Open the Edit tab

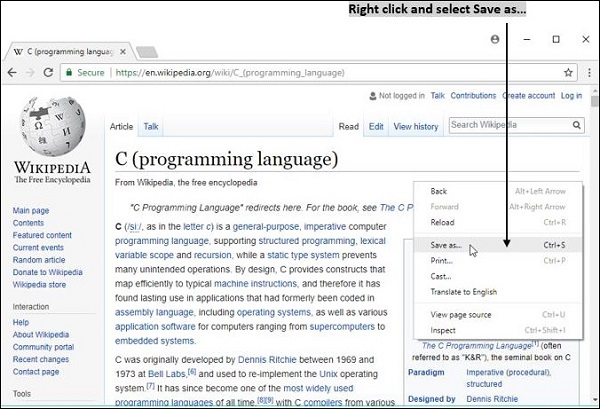(376, 127)
